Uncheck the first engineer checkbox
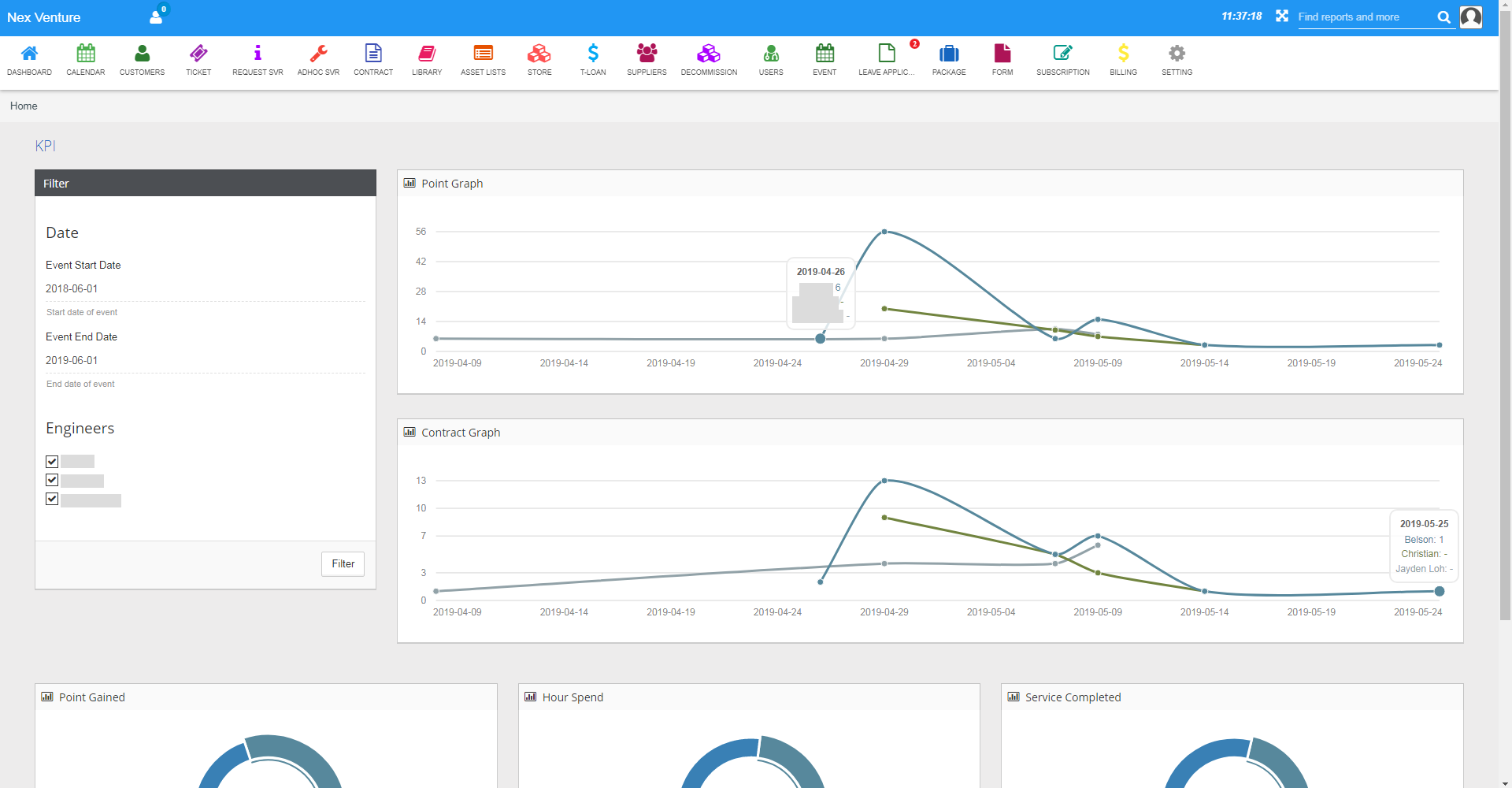This screenshot has width=1512, height=788. (x=52, y=462)
